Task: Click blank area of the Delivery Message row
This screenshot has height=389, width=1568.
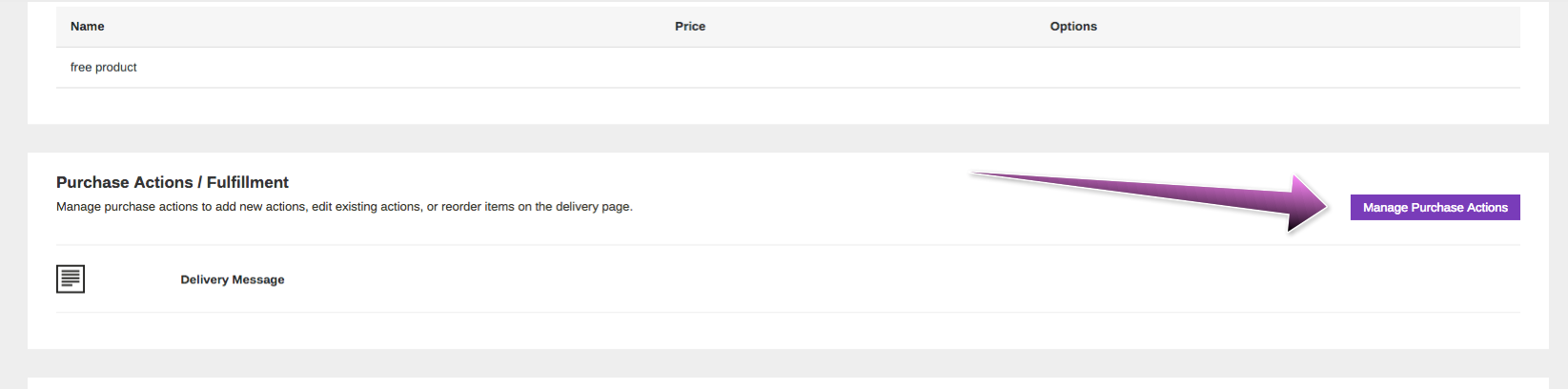Action: (858, 279)
